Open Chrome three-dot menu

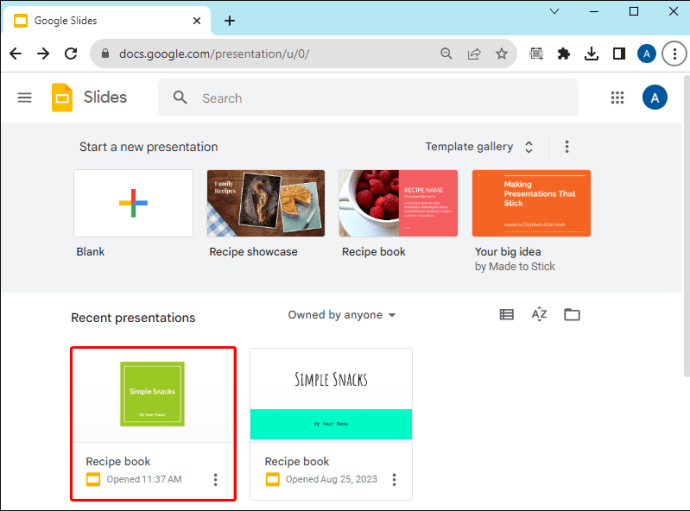click(x=675, y=54)
